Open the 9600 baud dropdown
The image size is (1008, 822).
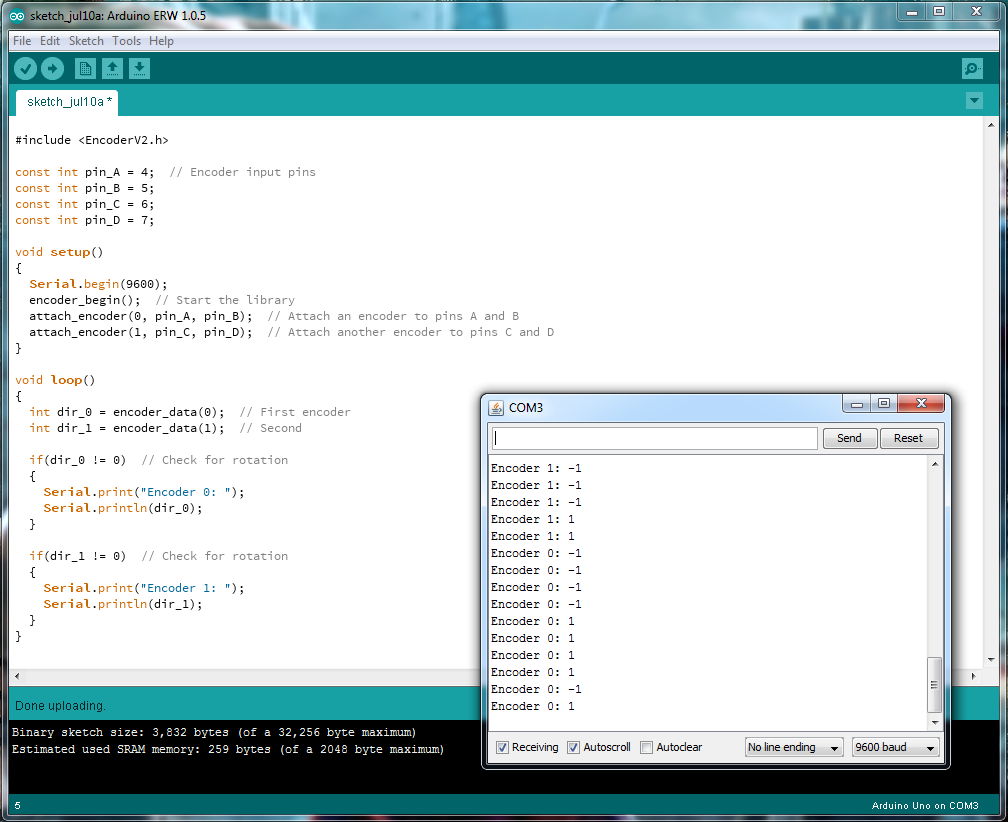click(895, 747)
